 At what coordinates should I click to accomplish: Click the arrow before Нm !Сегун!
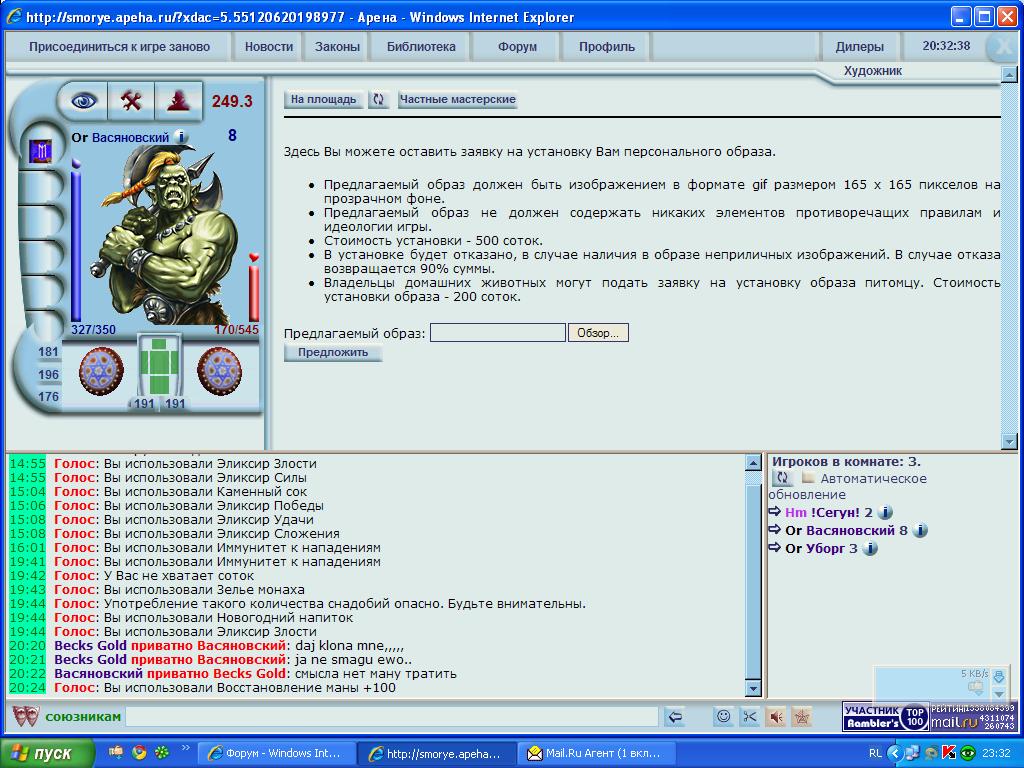(x=775, y=512)
